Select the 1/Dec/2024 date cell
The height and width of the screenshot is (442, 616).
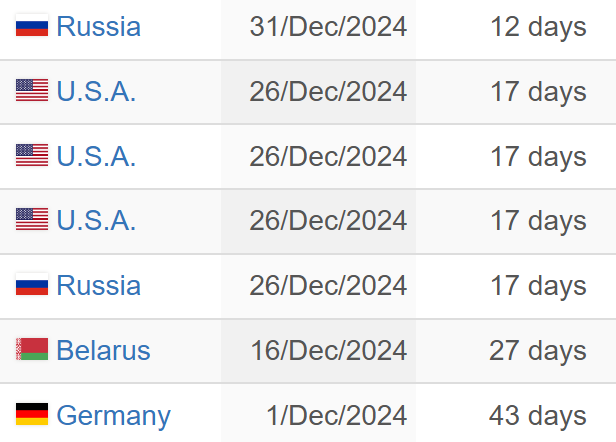point(336,415)
